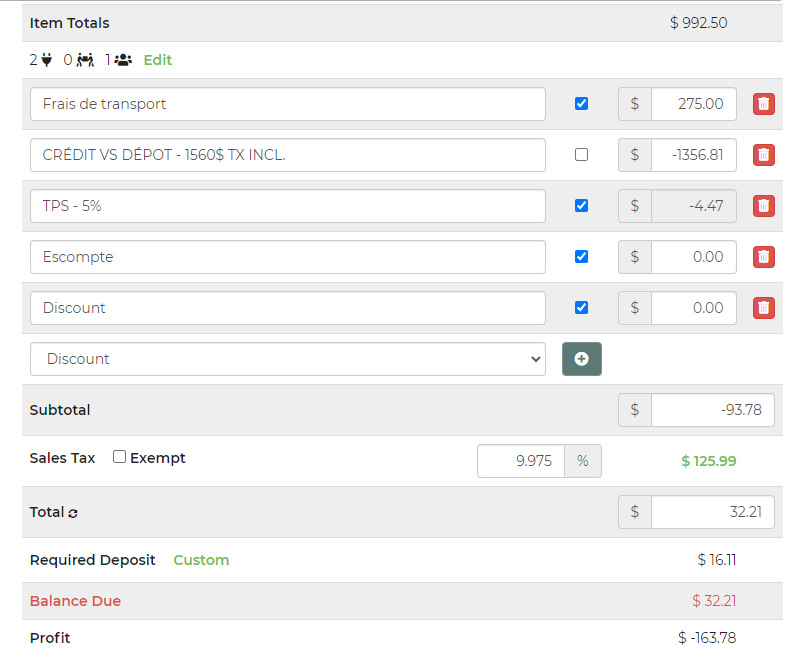This screenshot has width=798, height=660.
Task: Click the Total amount field 32.21
Action: (711, 512)
